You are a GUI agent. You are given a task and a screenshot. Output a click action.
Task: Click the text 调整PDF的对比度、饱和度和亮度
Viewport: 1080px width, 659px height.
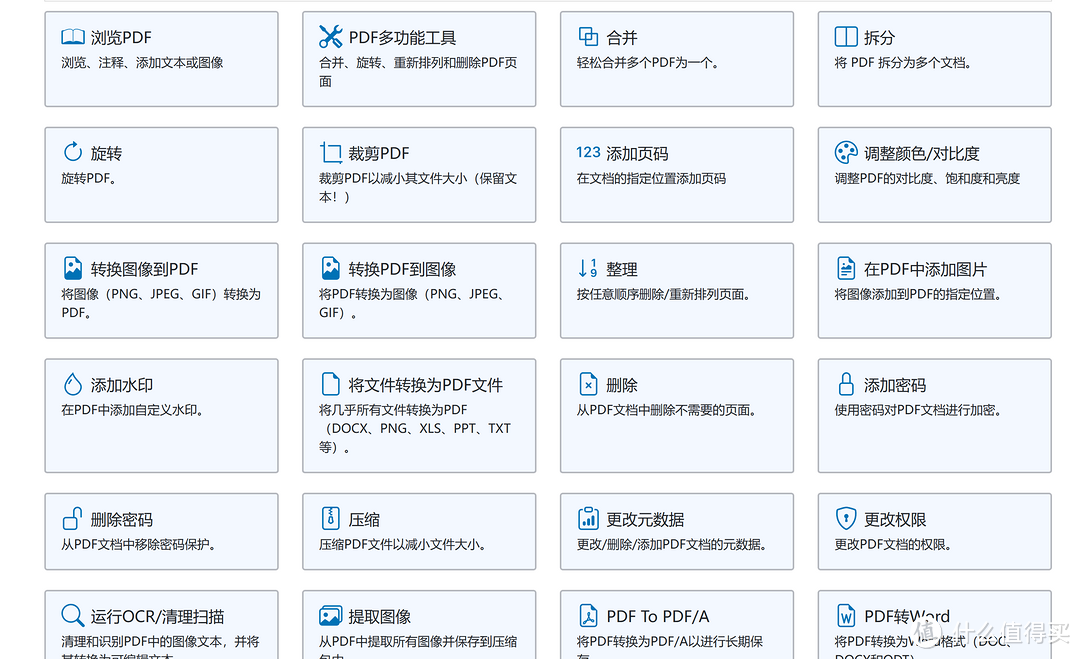click(x=927, y=178)
